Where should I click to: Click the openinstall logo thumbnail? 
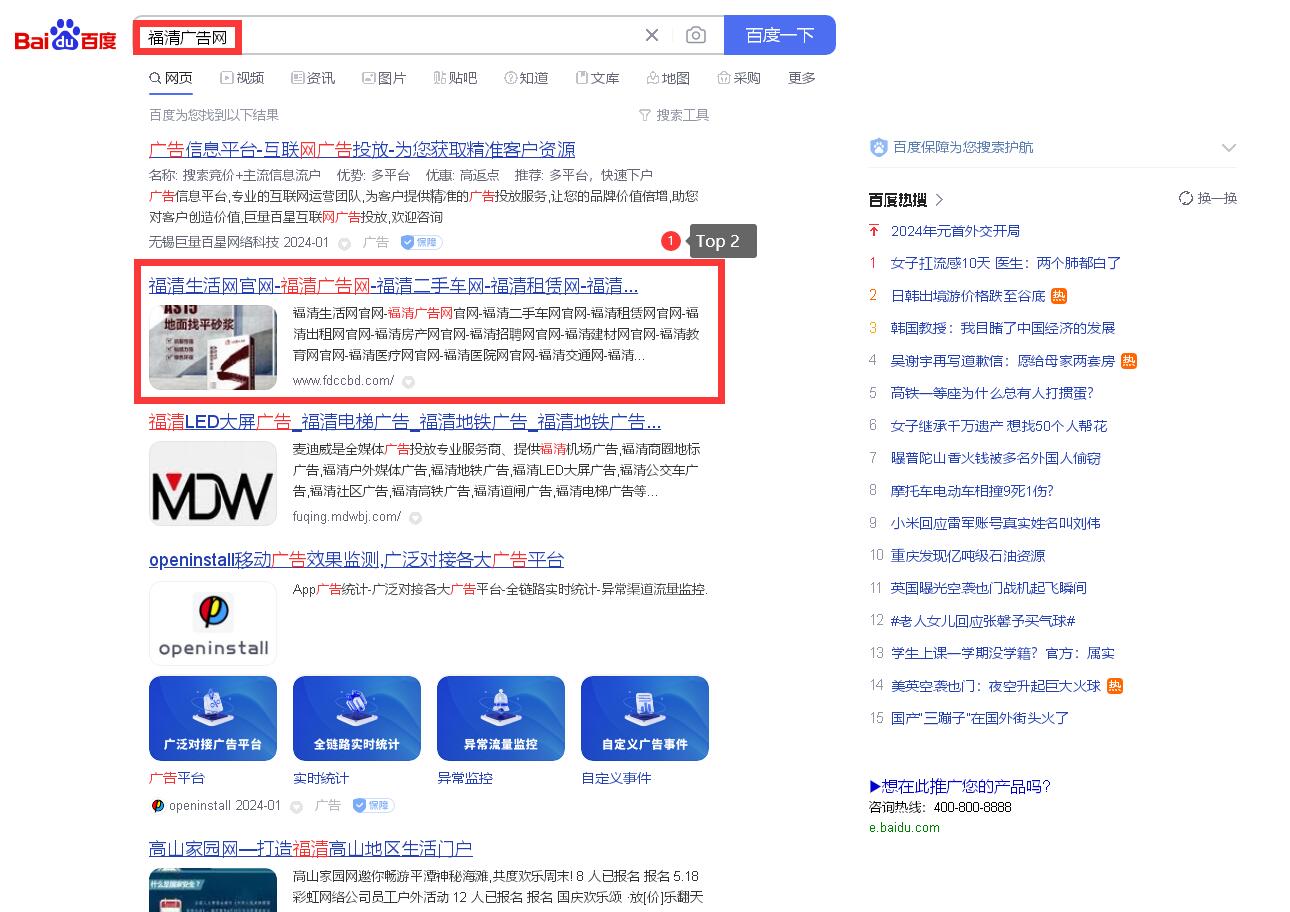click(213, 622)
